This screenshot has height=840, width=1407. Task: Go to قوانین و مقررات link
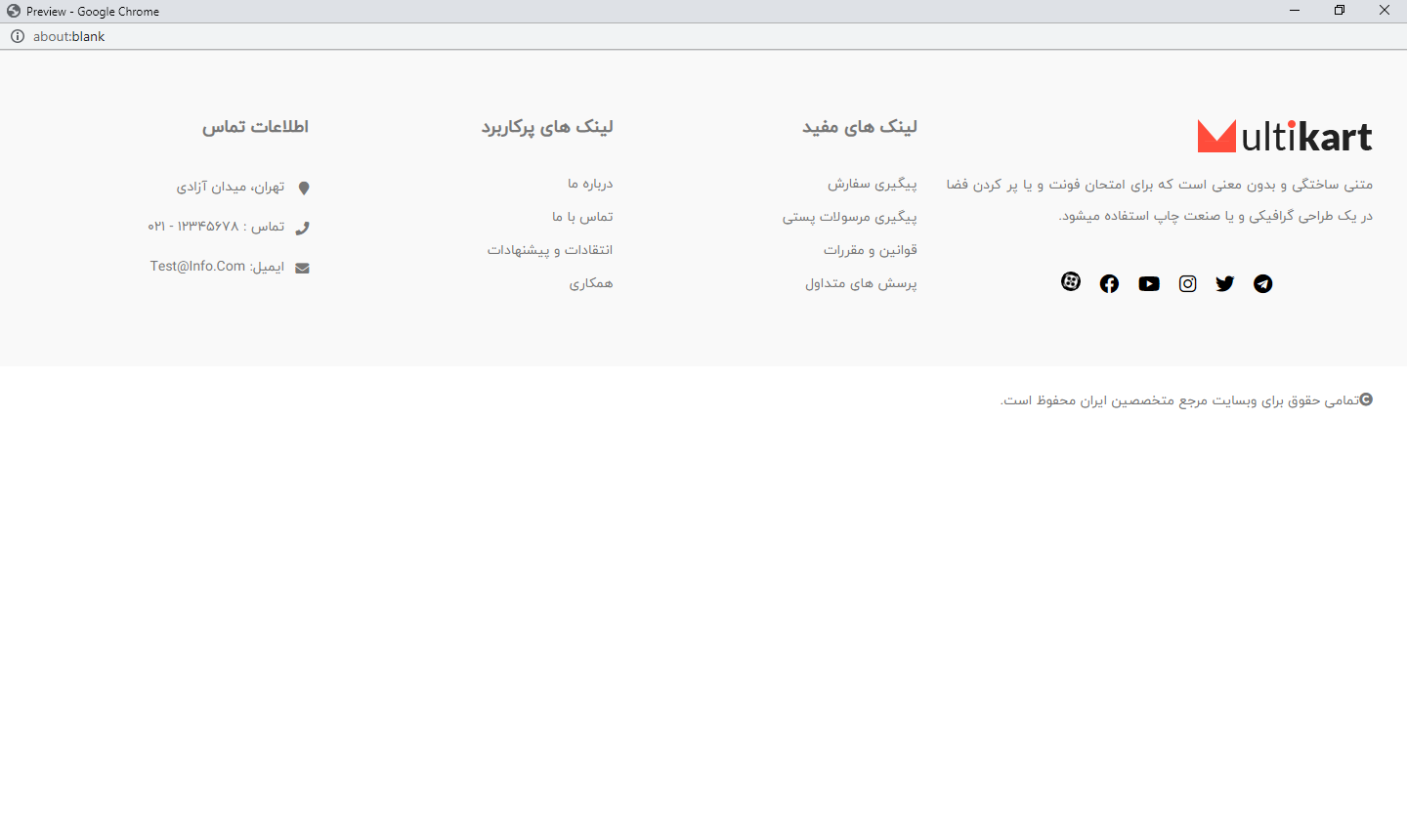click(870, 250)
